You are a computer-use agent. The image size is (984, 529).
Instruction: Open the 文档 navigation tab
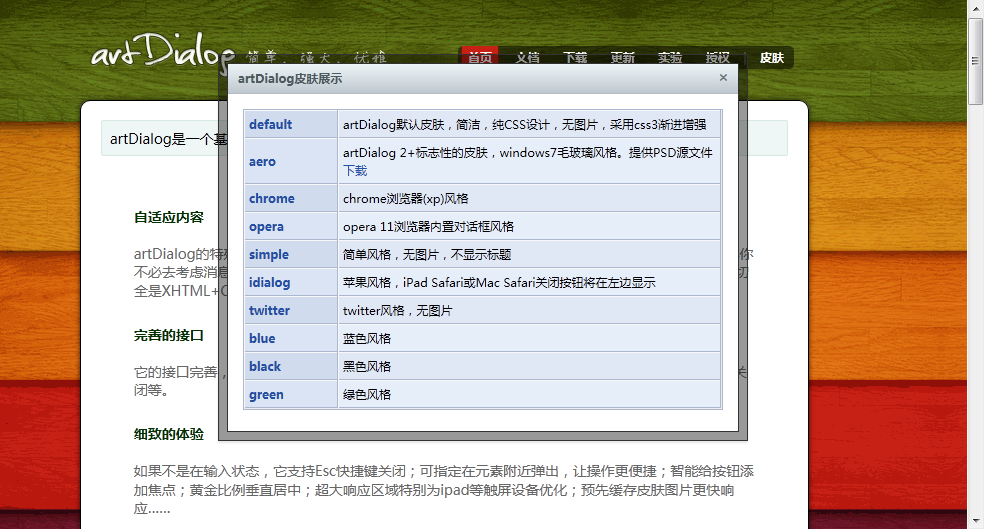point(528,58)
